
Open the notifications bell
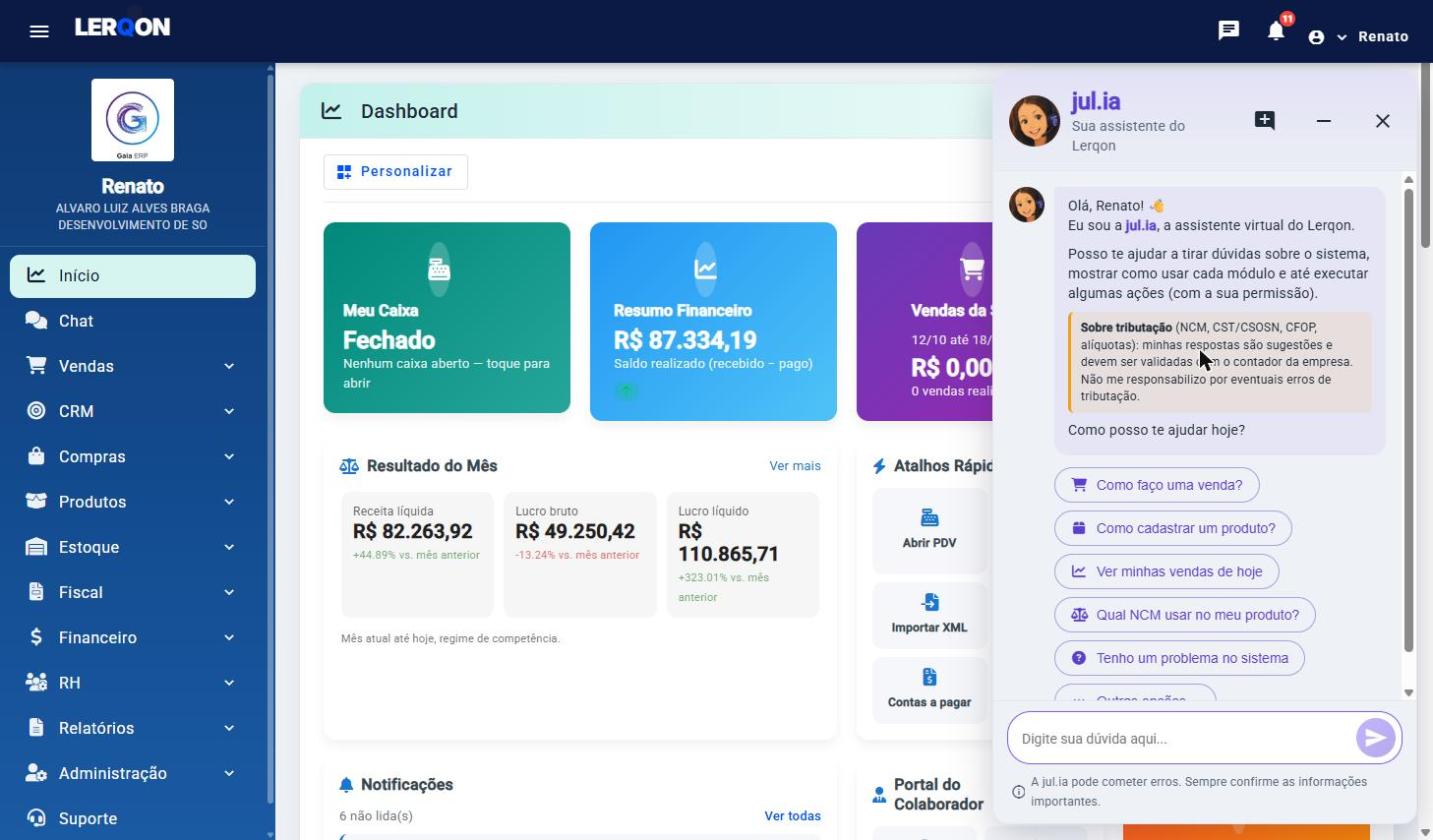pyautogui.click(x=1276, y=31)
